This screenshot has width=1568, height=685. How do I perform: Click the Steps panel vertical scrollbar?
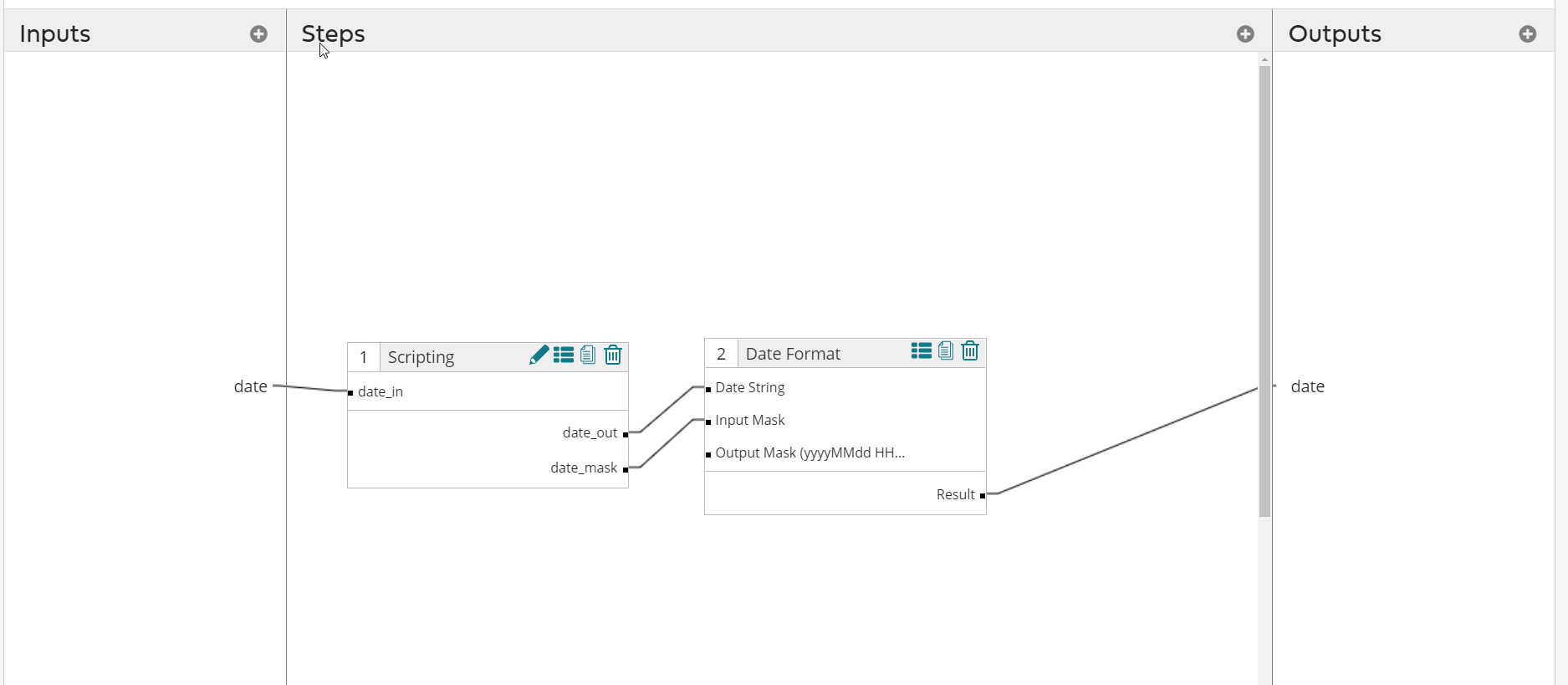tap(1264, 291)
